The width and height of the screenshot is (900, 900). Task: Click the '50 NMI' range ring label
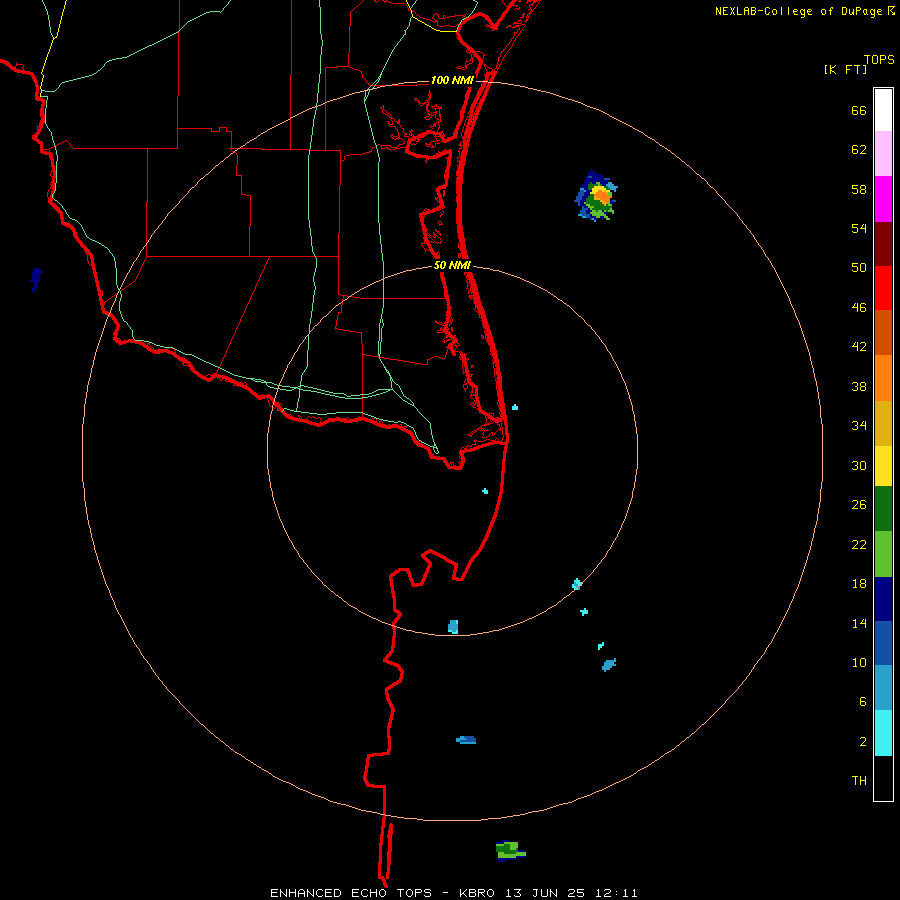(452, 265)
